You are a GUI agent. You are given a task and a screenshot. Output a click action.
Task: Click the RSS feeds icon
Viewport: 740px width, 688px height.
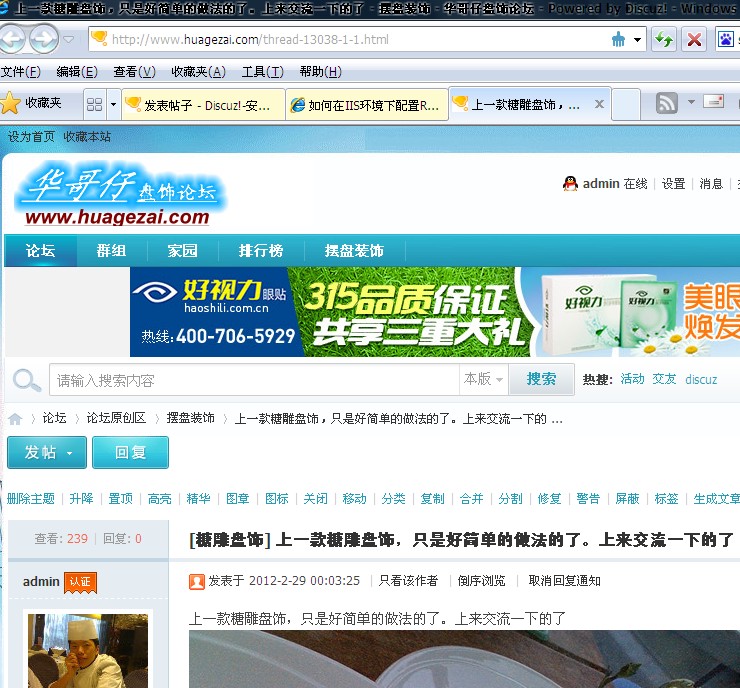pyautogui.click(x=667, y=103)
